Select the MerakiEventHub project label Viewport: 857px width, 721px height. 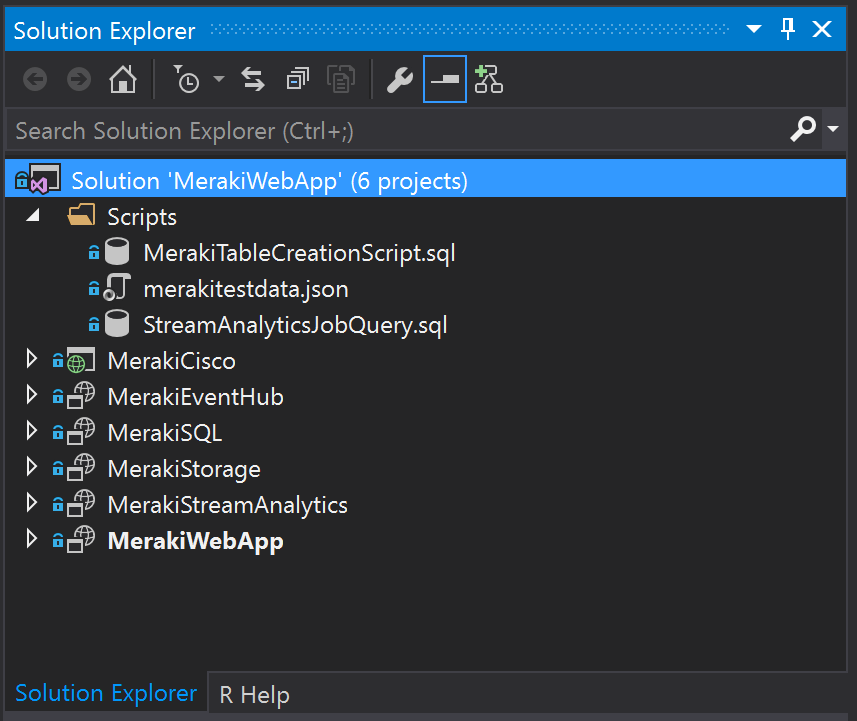tap(196, 397)
